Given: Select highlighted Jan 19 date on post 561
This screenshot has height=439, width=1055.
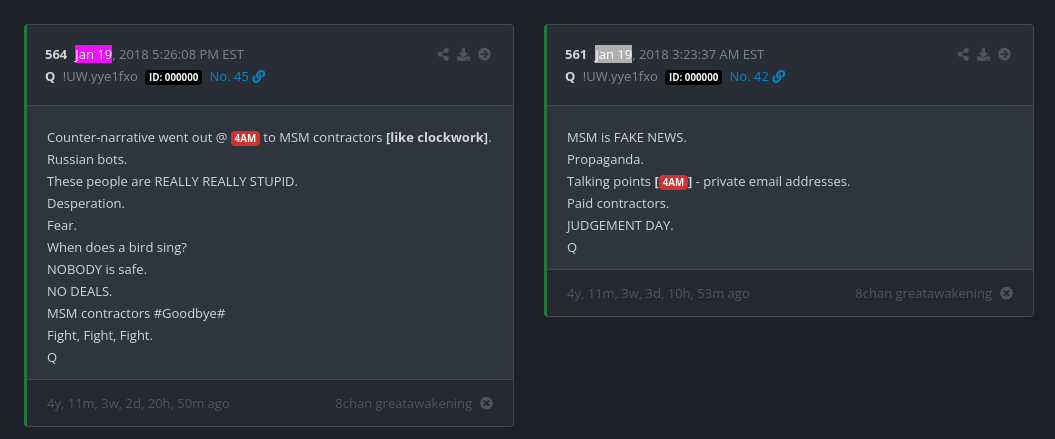Looking at the screenshot, I should [614, 54].
